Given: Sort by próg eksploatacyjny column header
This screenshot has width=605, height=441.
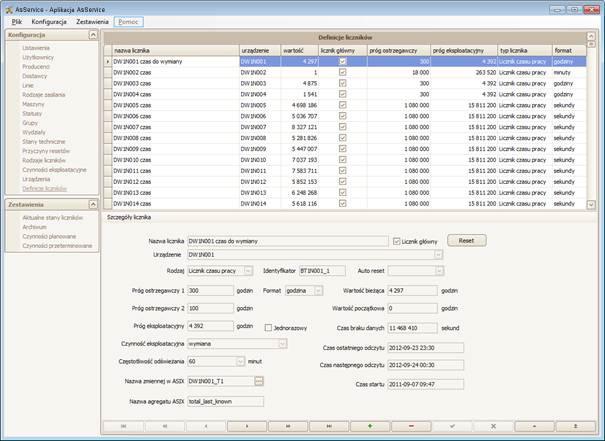Looking at the screenshot, I should [x=464, y=51].
